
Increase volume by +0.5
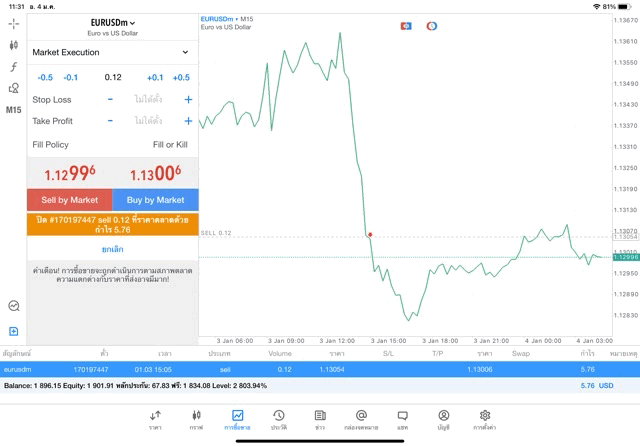[x=181, y=77]
